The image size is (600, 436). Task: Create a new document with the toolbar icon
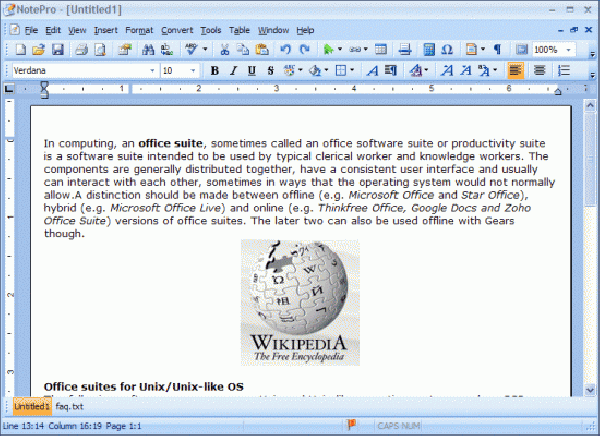tap(21, 49)
